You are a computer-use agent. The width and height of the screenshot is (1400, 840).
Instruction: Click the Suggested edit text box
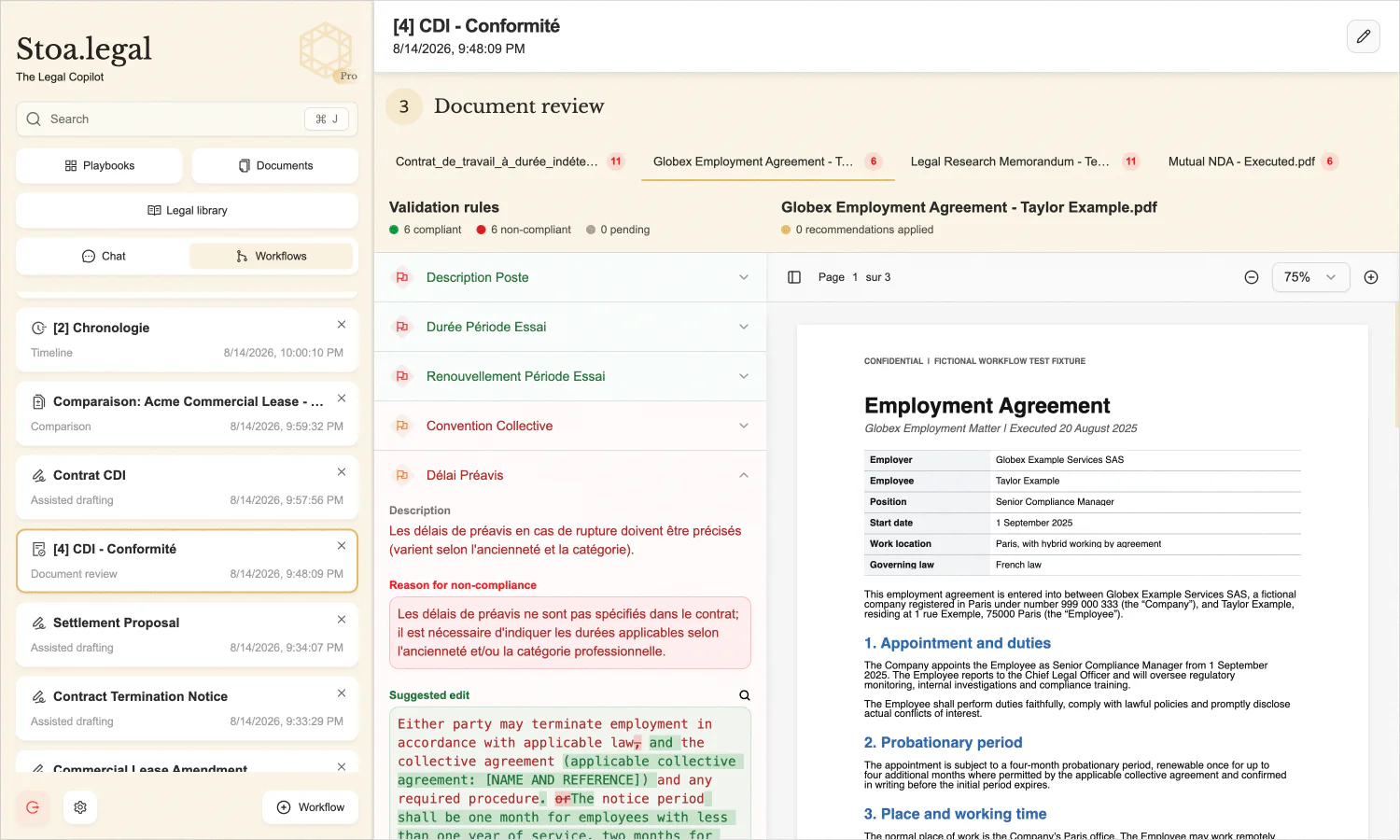(570, 773)
